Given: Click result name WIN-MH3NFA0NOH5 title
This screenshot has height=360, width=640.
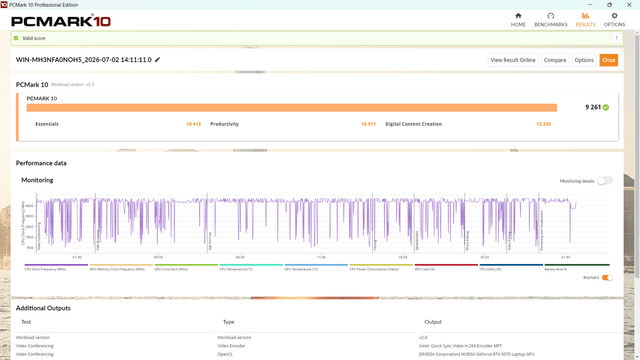Looking at the screenshot, I should pyautogui.click(x=84, y=60).
